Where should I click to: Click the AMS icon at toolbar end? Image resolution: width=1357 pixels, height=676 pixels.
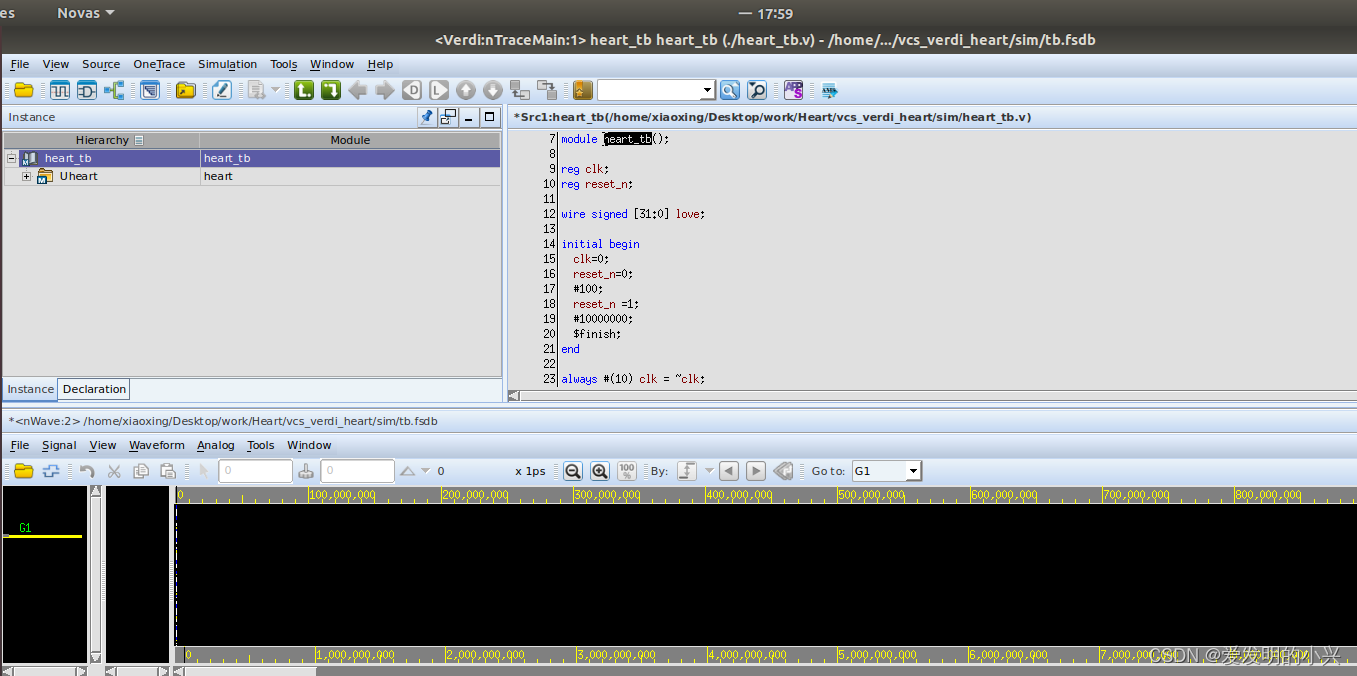click(830, 91)
